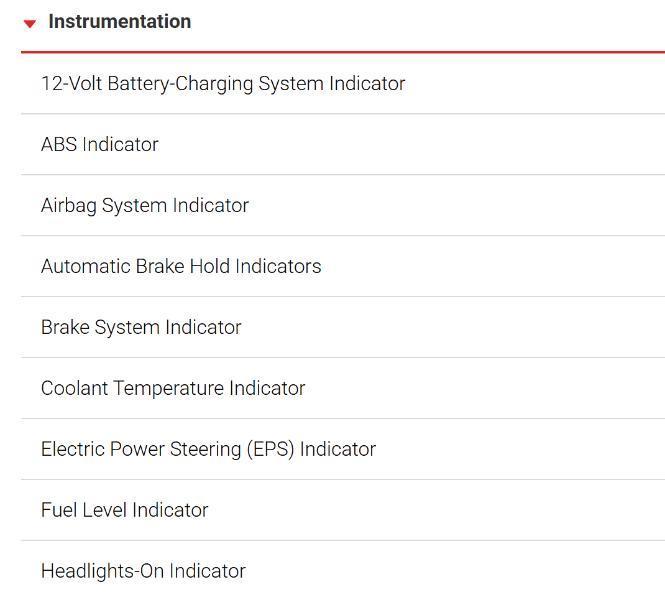Collapse the Instrumentation section with red triangle
The height and width of the screenshot is (600, 665).
[x=30, y=23]
